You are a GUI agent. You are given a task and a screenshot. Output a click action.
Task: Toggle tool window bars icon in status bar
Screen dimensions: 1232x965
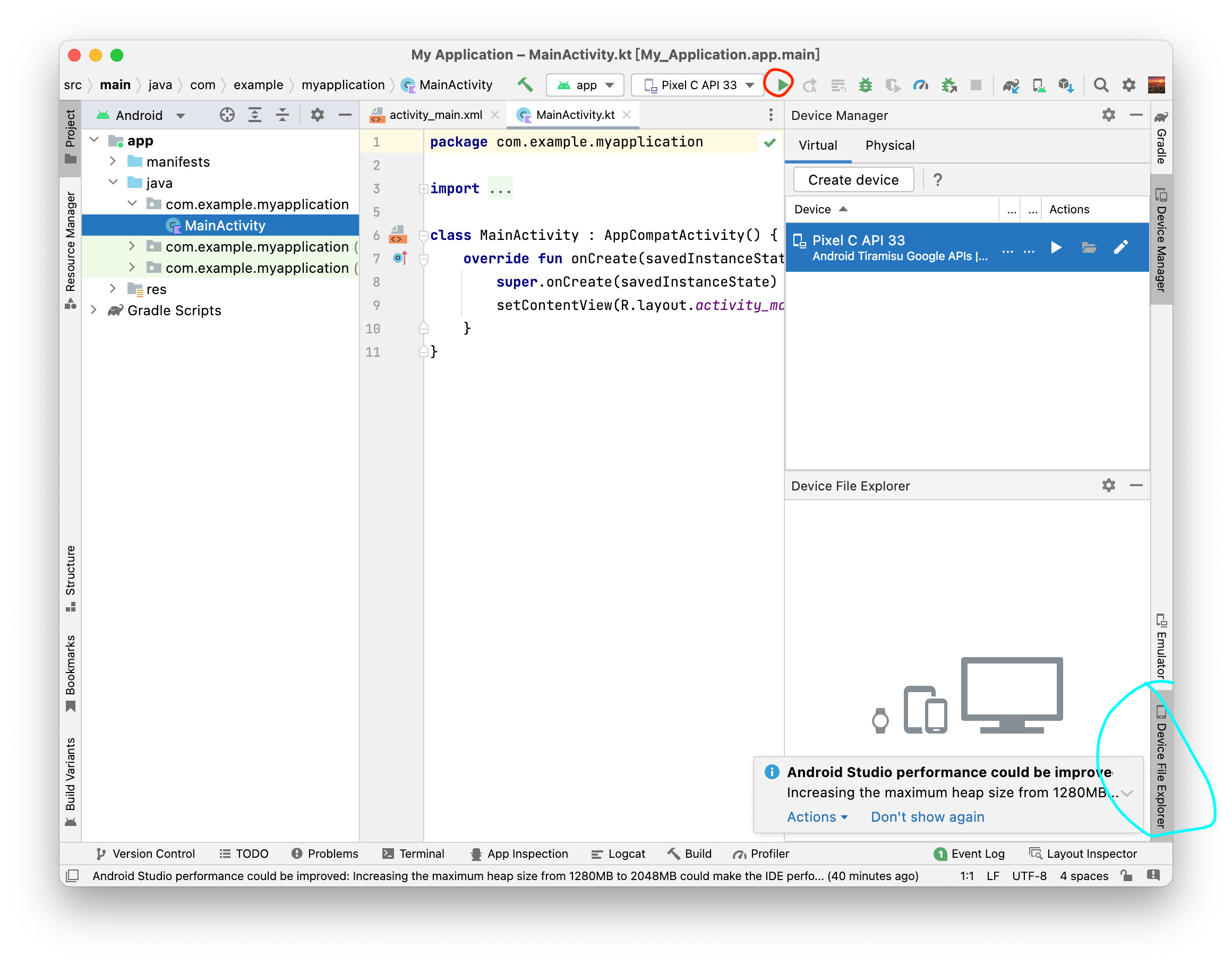pyautogui.click(x=72, y=876)
